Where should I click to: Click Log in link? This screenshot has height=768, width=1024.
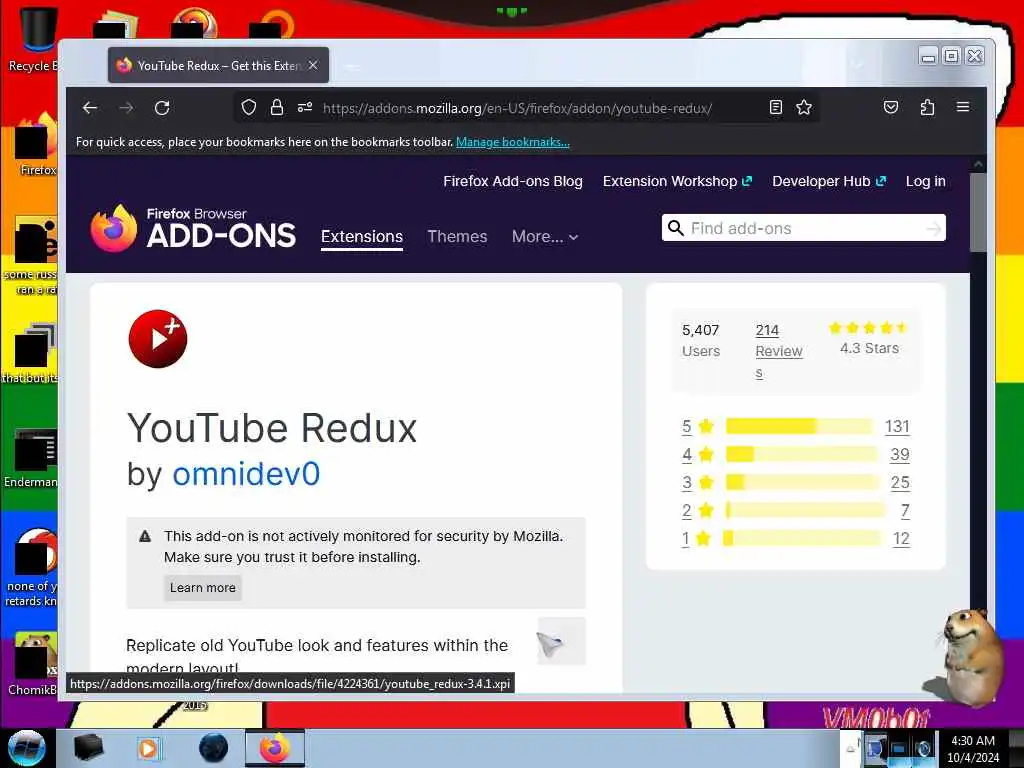pos(925,182)
